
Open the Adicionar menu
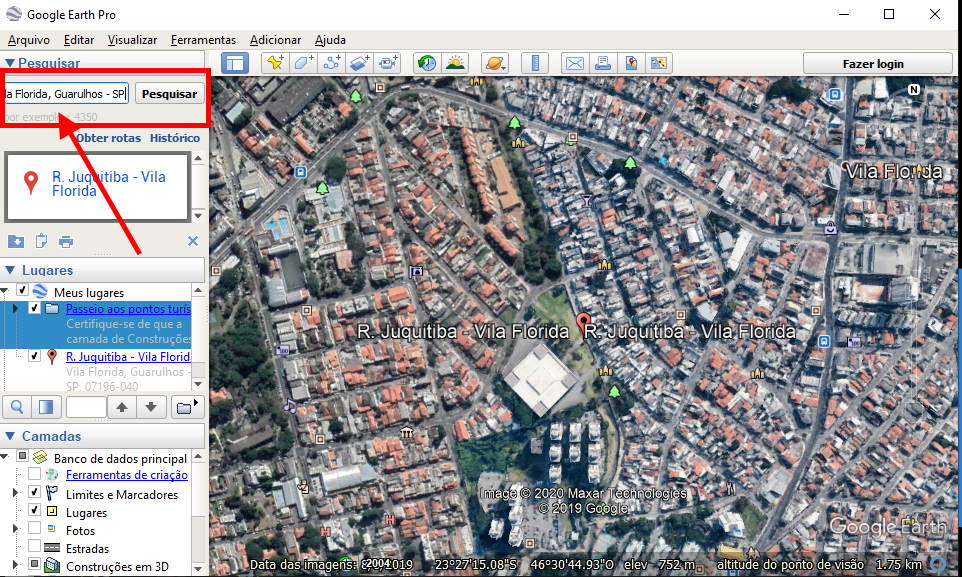point(275,40)
